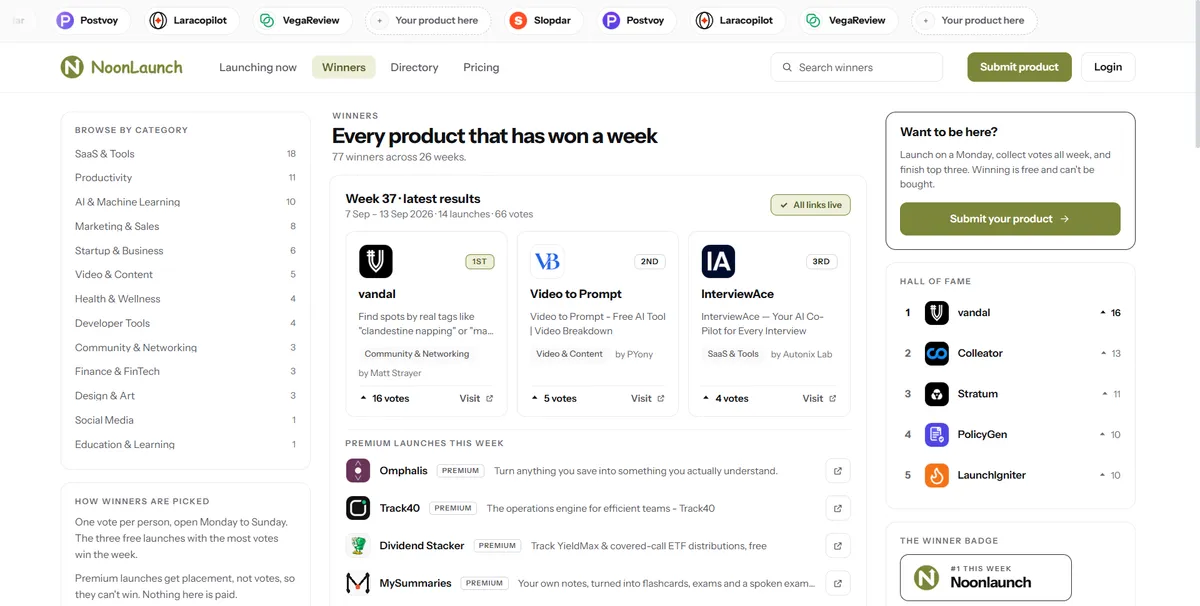The image size is (1200, 606).
Task: Click the Omphalis product icon
Action: point(358,471)
